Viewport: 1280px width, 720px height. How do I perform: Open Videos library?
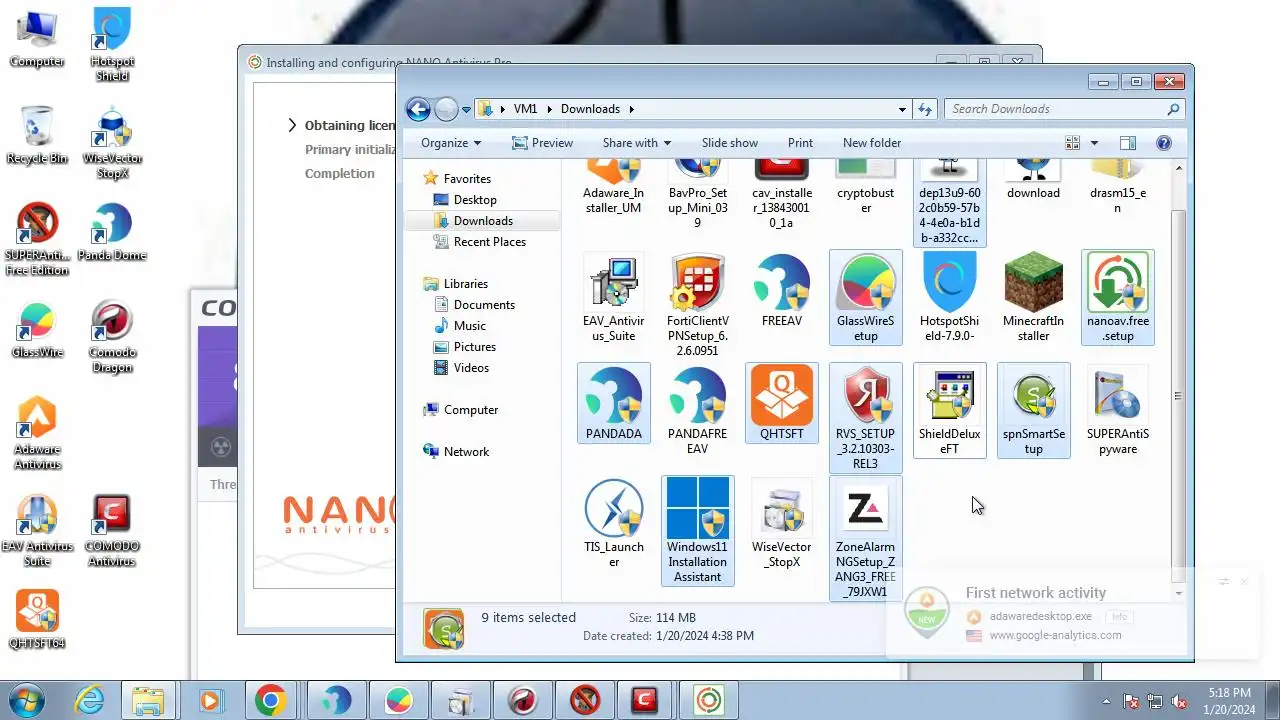[471, 368]
